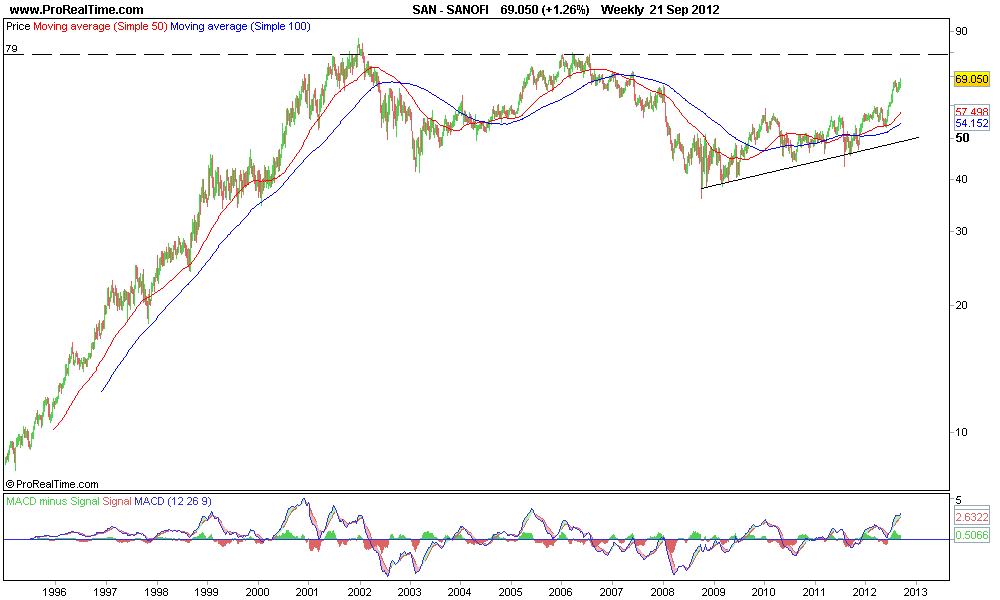Viewport: 1000px width, 600px height.
Task: Click the 2002 year label
Action: click(x=360, y=592)
